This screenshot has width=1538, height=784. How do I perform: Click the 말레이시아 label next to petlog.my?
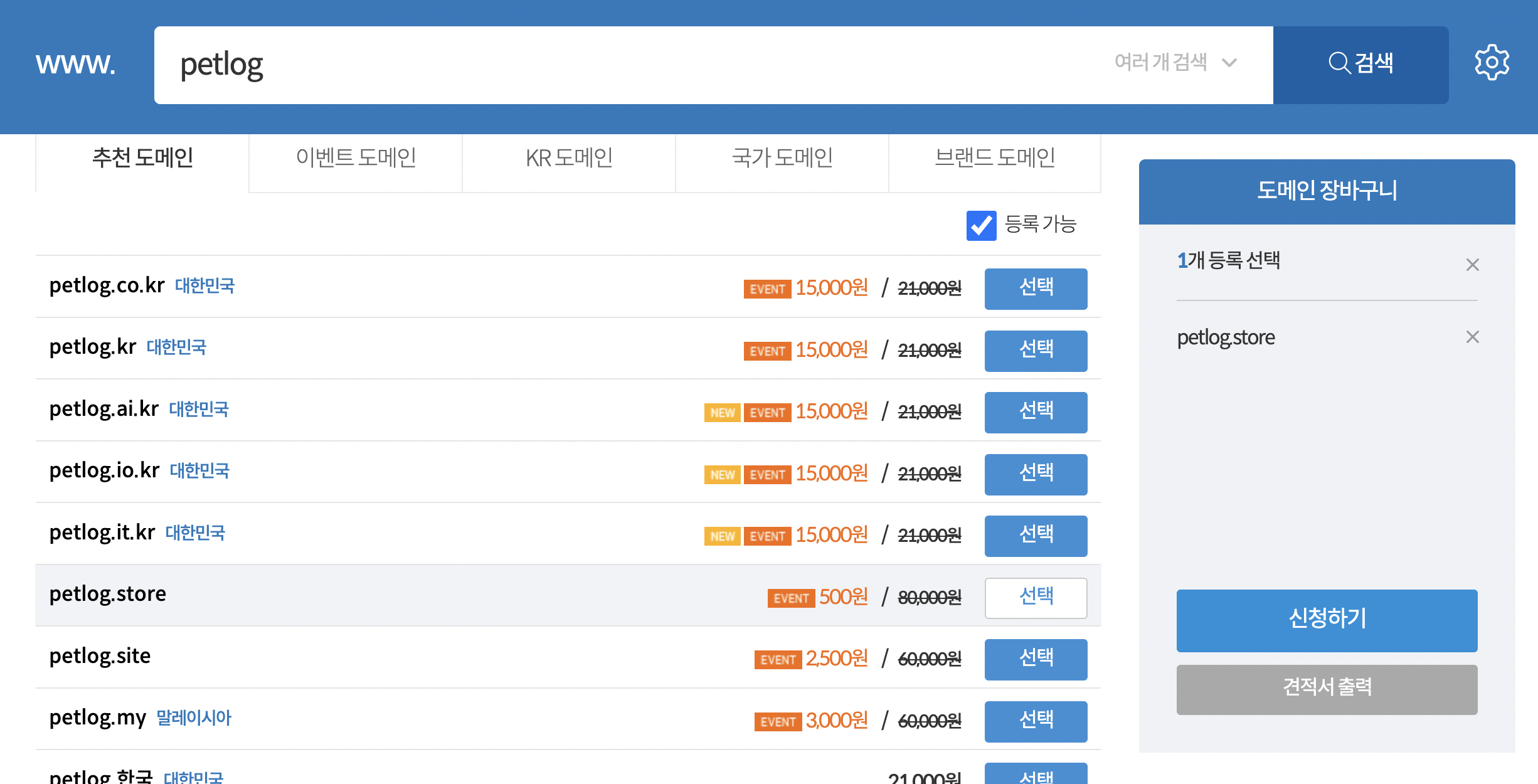[194, 718]
